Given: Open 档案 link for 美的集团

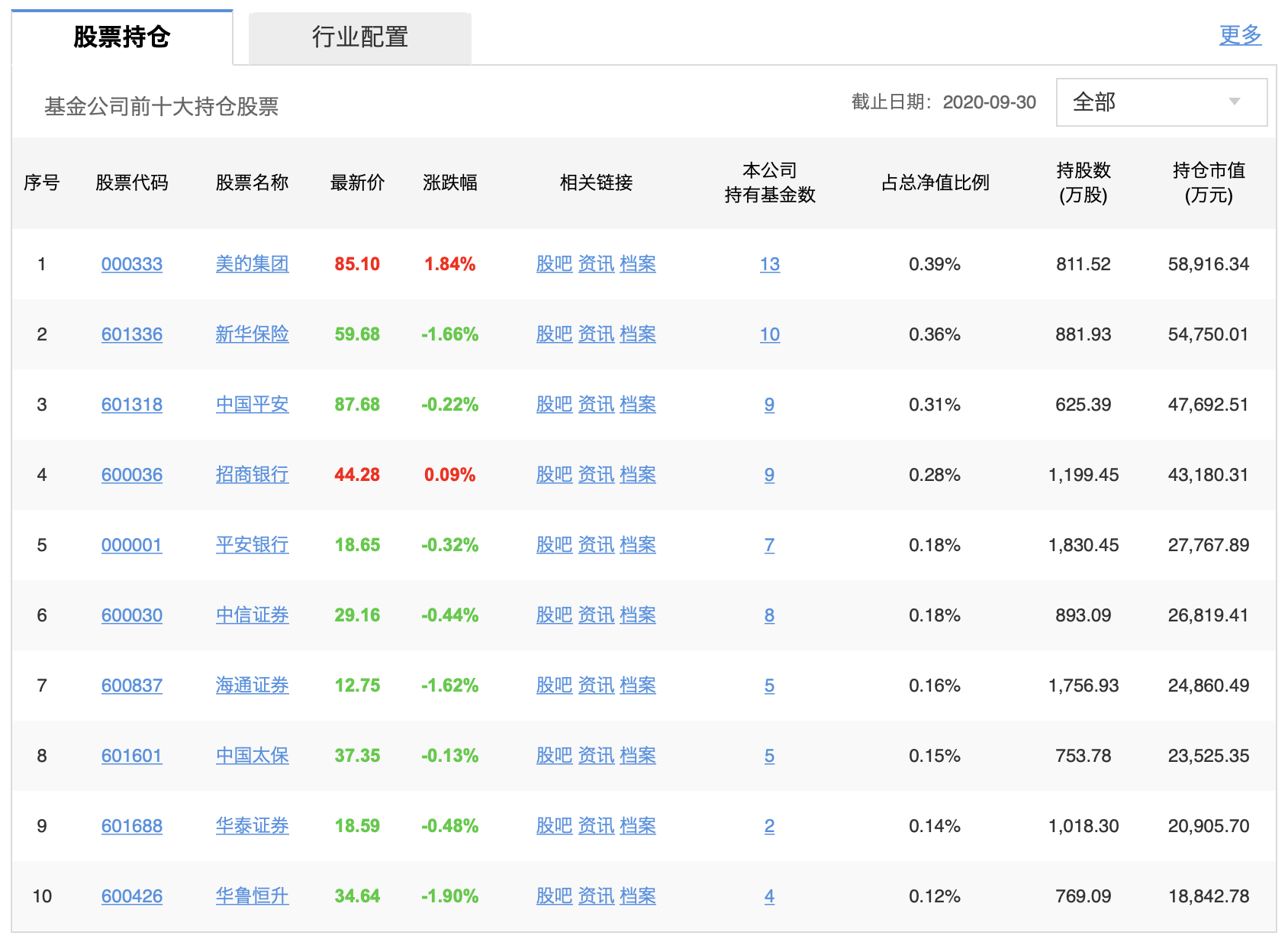Looking at the screenshot, I should pyautogui.click(x=638, y=264).
